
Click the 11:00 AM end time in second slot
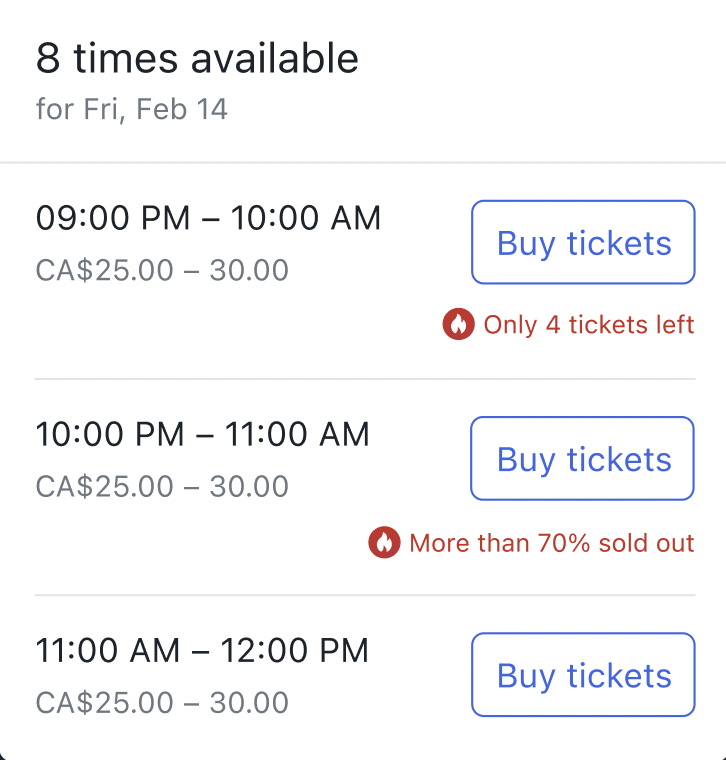[x=297, y=433]
